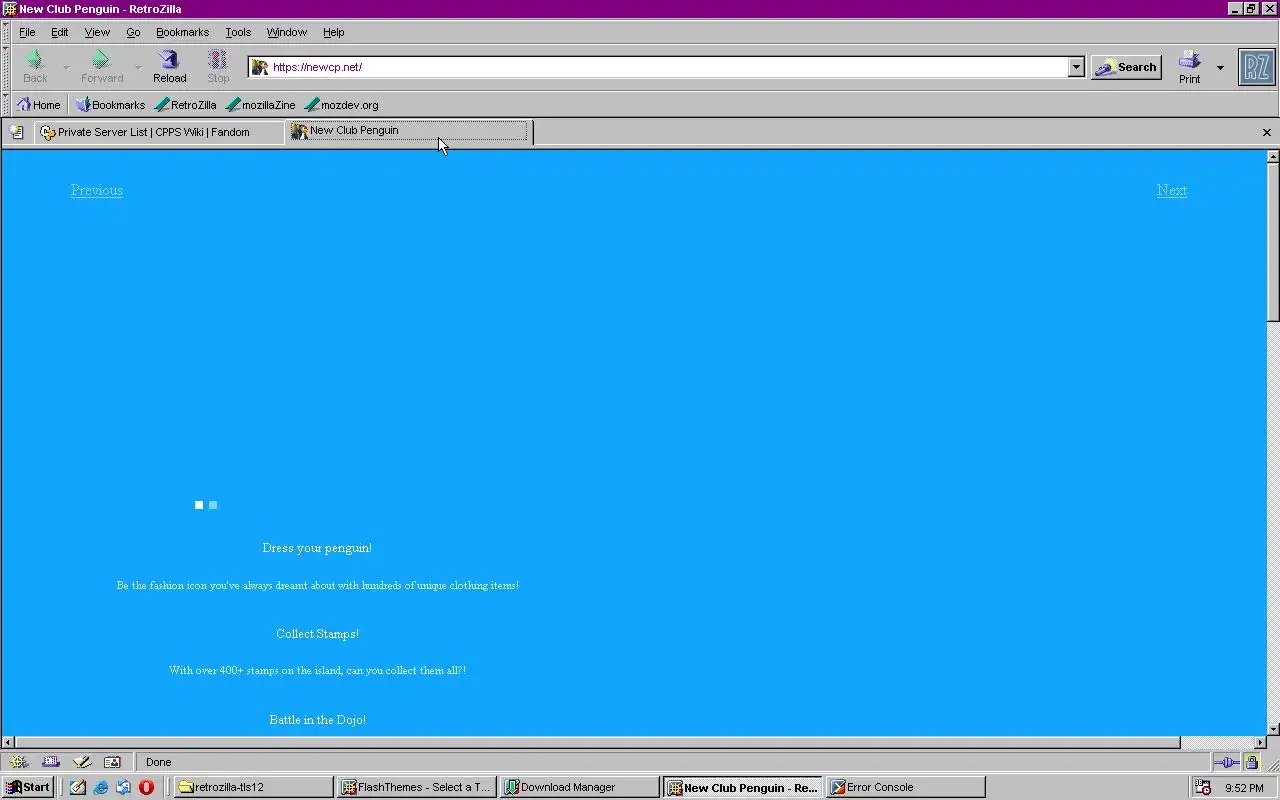Screen dimensions: 1280x800
Task: Click the new tab icon left of tabs
Action: coord(16,132)
